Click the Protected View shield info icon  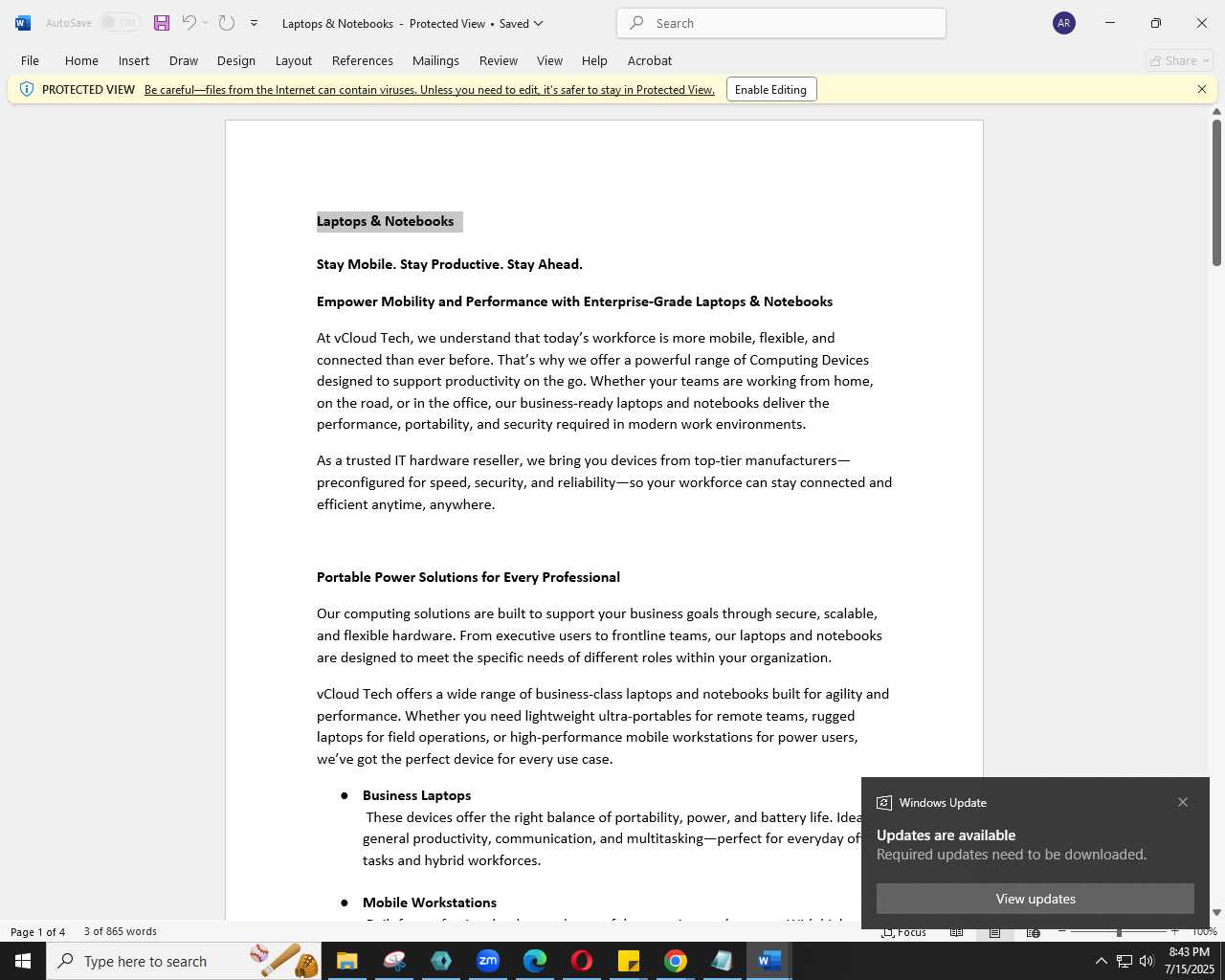pos(27,89)
